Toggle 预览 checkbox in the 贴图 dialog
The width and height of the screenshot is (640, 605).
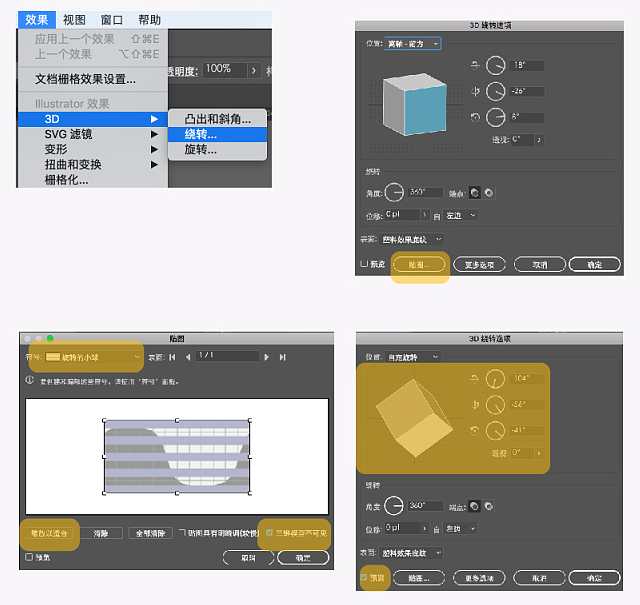[29, 557]
